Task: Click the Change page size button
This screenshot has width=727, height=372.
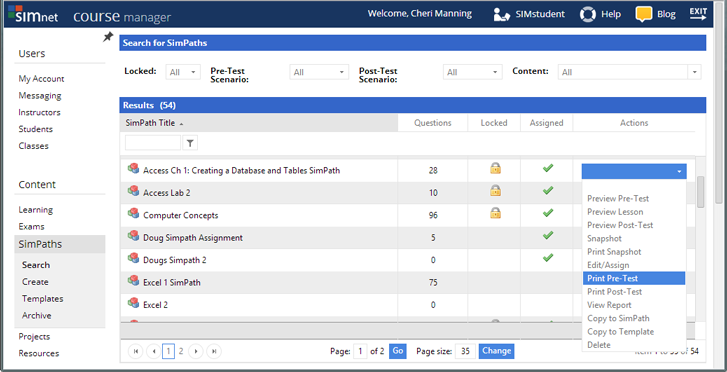Action: click(496, 351)
